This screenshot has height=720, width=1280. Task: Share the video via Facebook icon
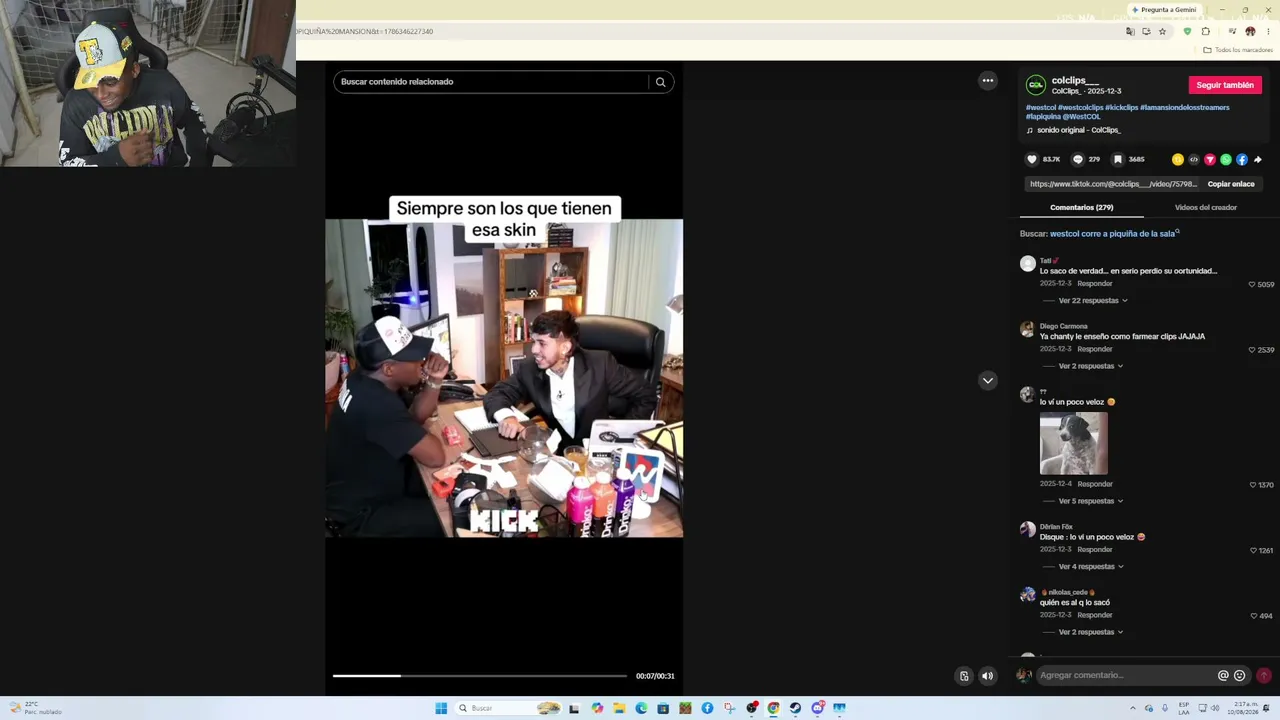(x=1242, y=160)
